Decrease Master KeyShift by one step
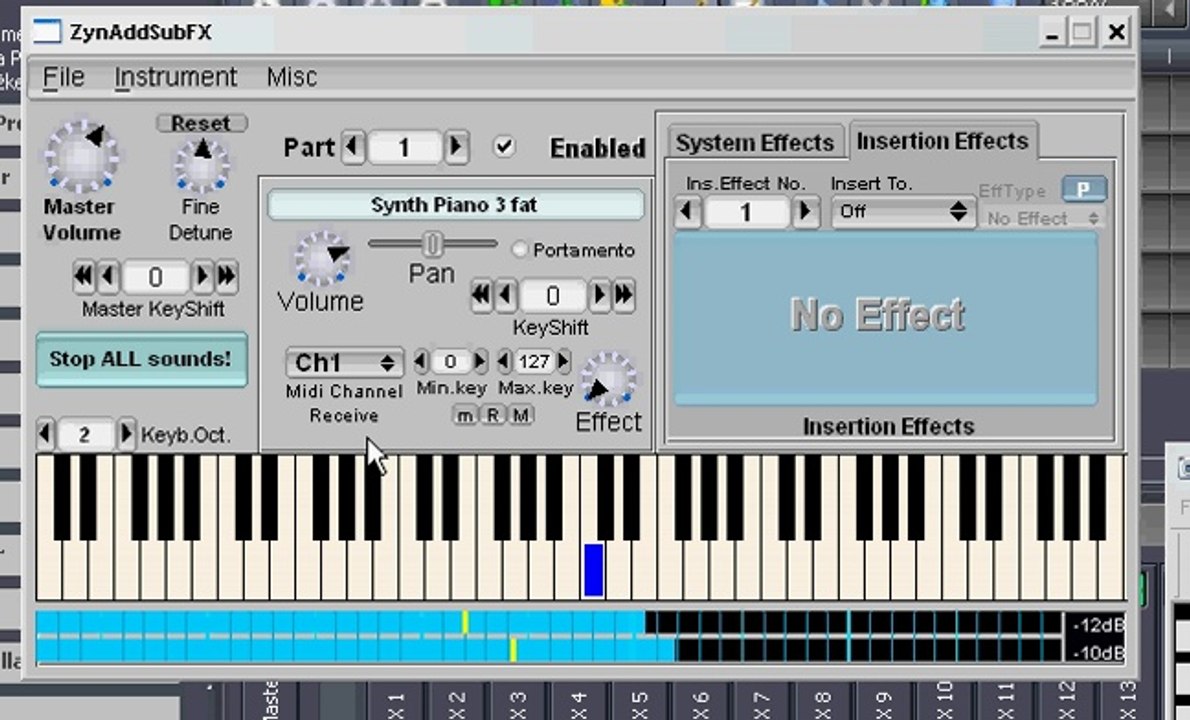 pos(109,277)
